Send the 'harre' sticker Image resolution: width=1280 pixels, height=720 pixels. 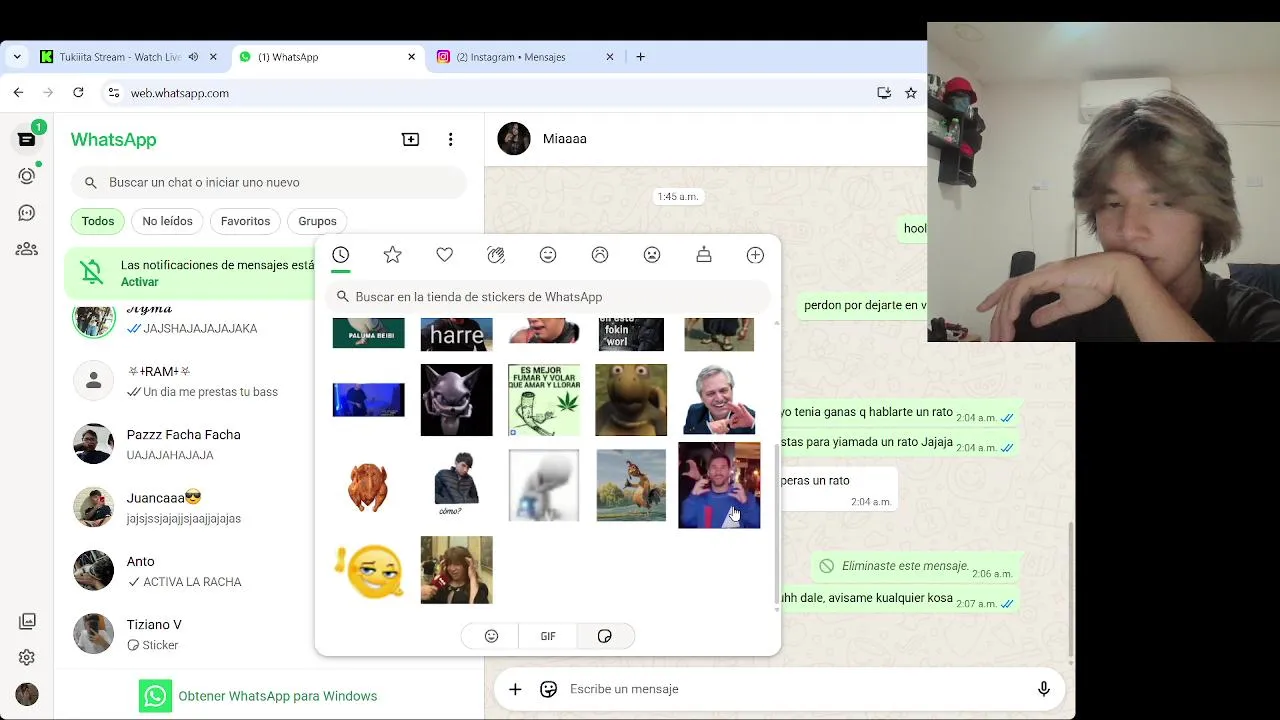pos(457,334)
